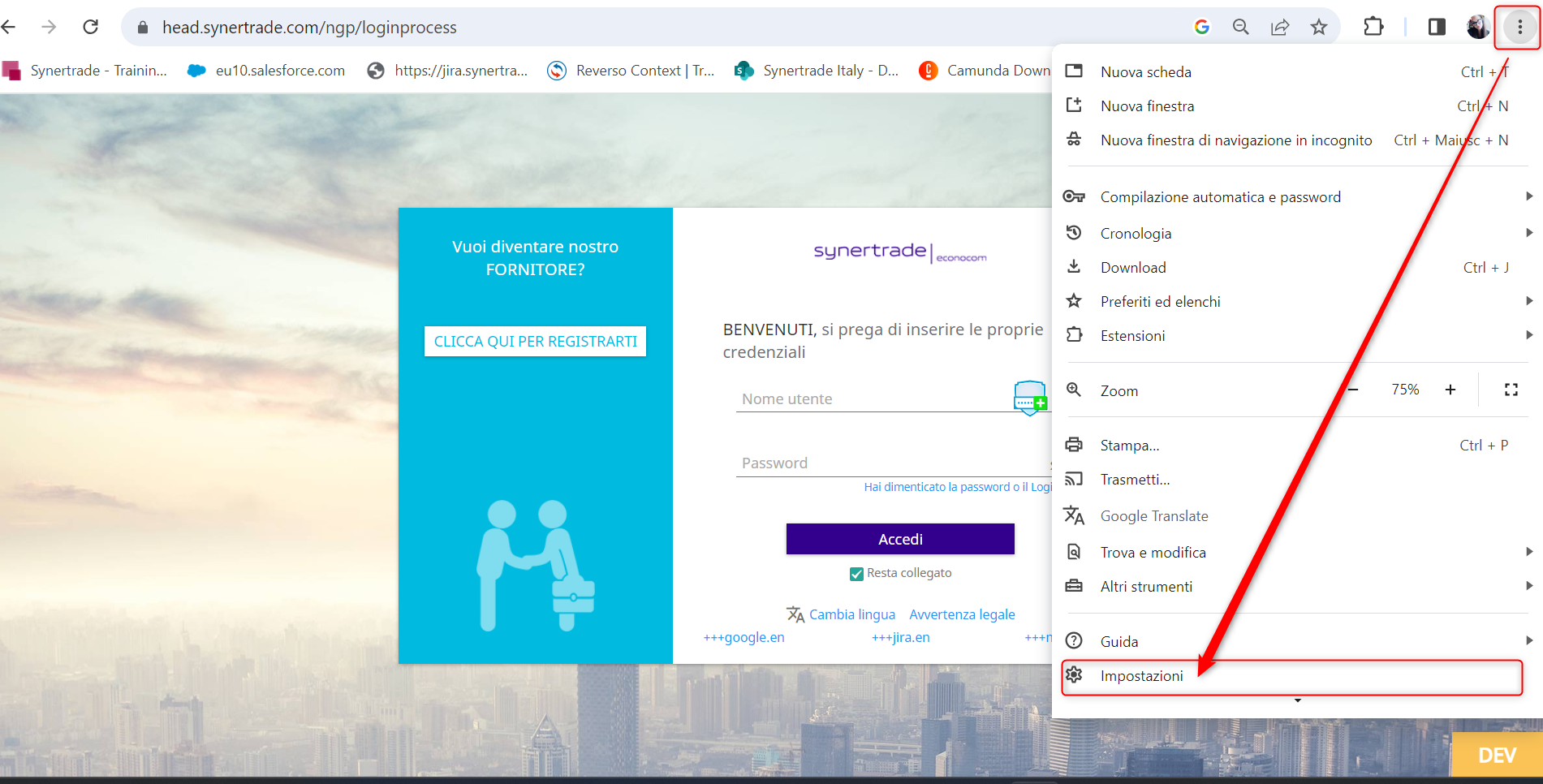Image resolution: width=1543 pixels, height=784 pixels.
Task: Open Avvertenza legale link
Action: [x=962, y=614]
